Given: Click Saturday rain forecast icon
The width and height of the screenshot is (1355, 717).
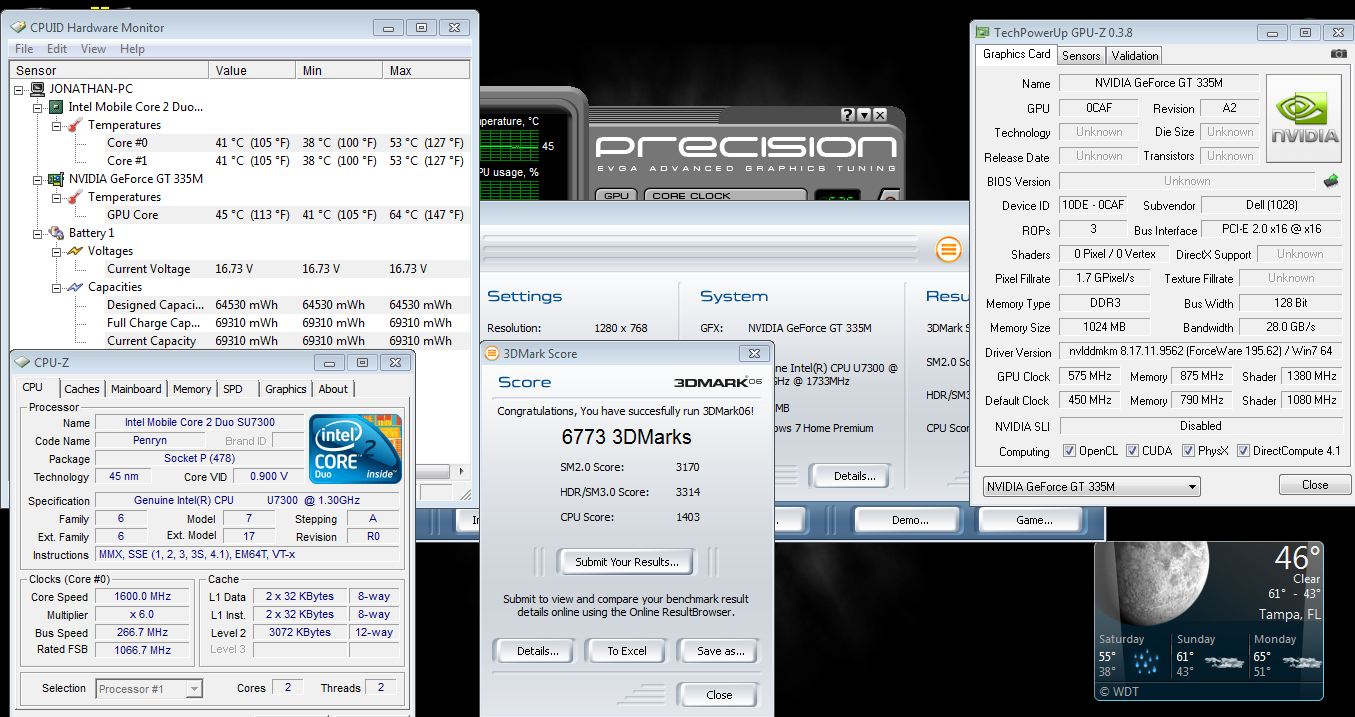Looking at the screenshot, I should tap(1147, 662).
